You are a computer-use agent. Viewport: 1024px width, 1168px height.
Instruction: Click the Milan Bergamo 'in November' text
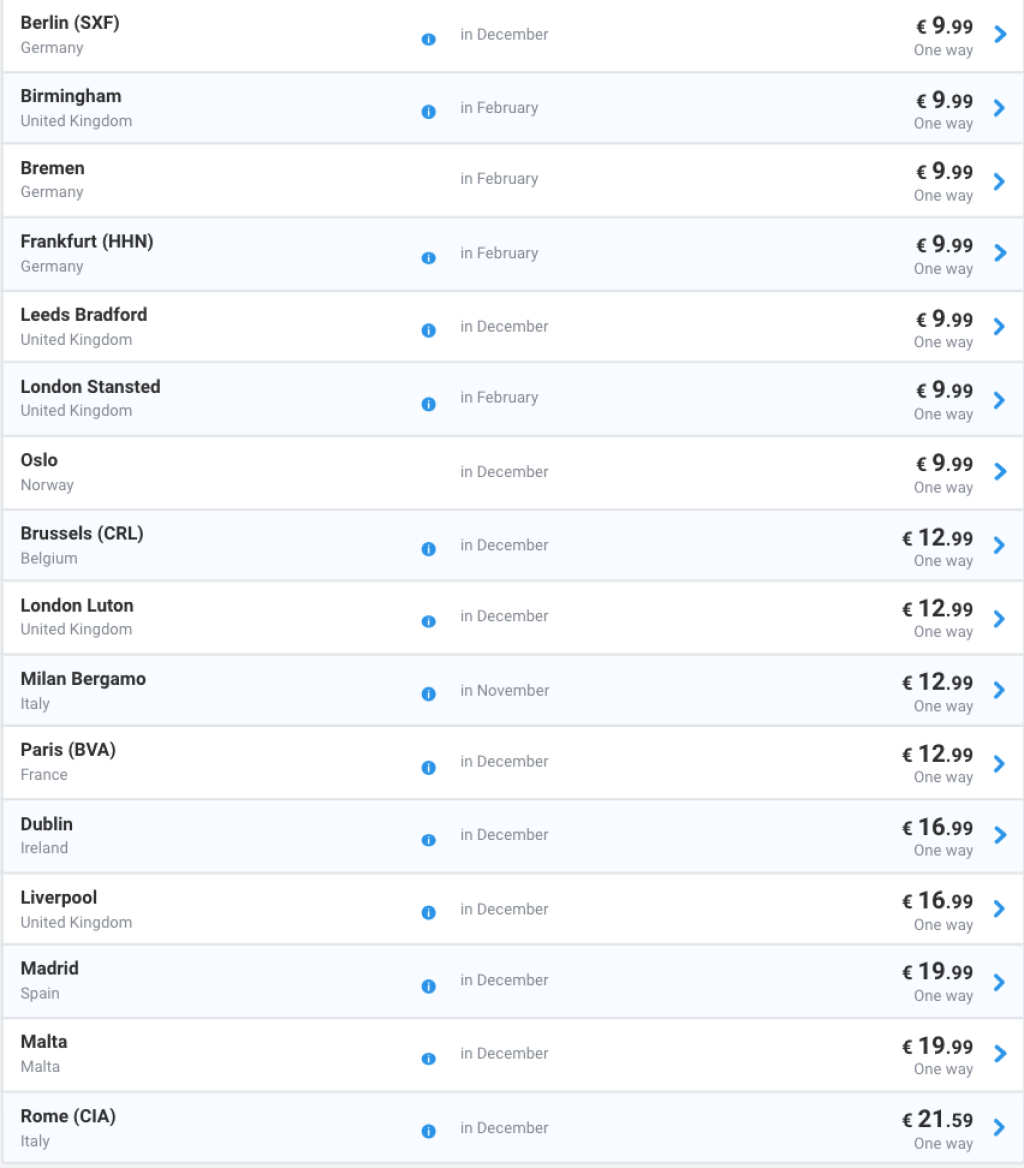504,690
